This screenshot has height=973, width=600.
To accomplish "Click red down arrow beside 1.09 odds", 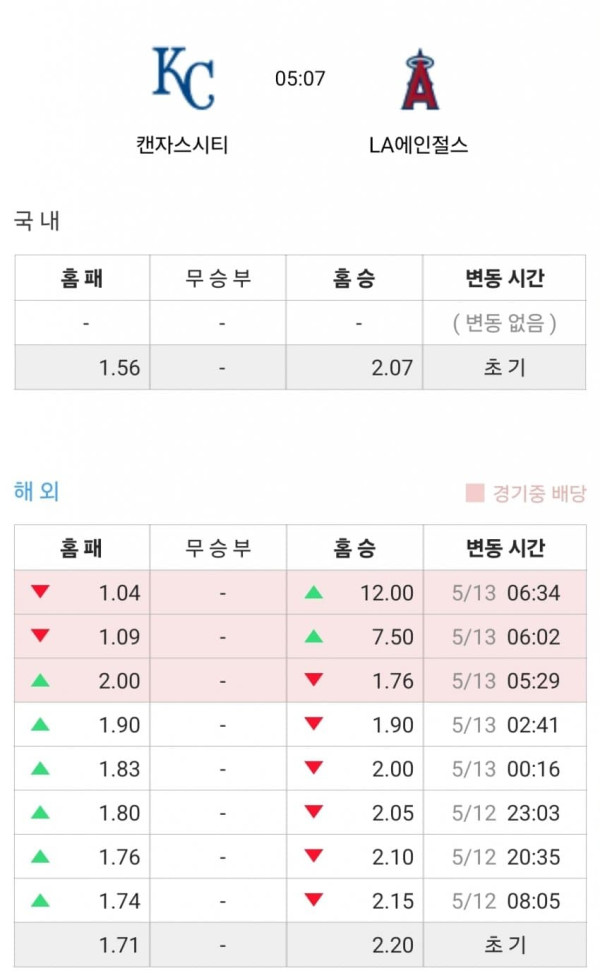I will tap(40, 635).
